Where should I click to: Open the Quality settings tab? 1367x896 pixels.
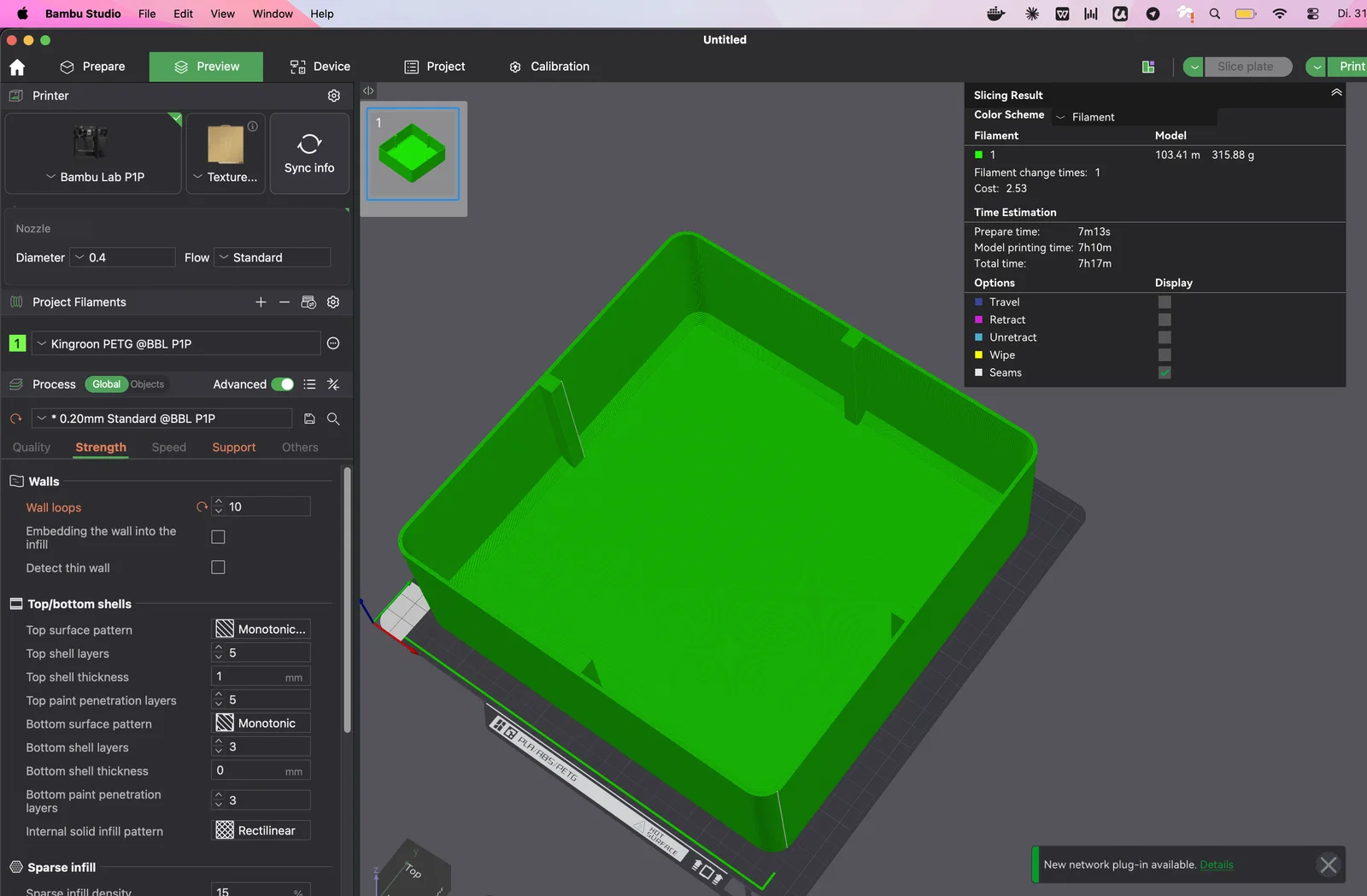[x=32, y=448]
